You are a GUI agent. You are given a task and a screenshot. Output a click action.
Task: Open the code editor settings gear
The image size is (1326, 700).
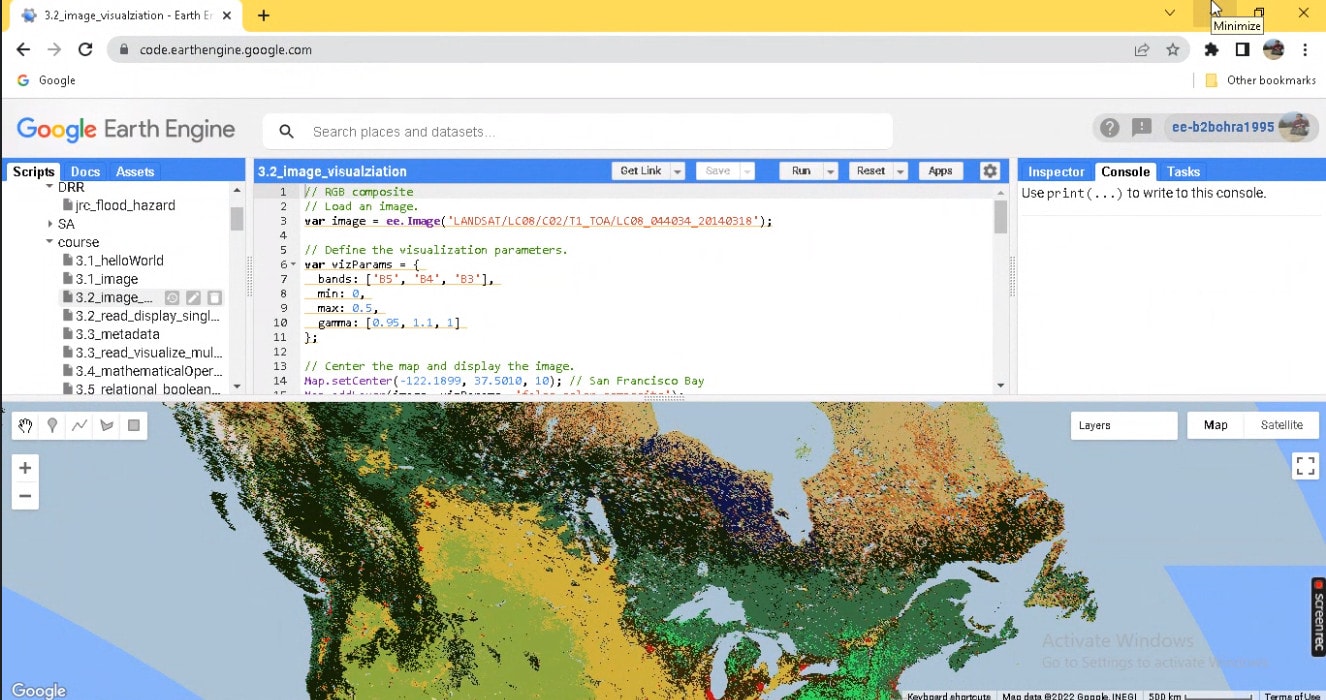point(990,171)
